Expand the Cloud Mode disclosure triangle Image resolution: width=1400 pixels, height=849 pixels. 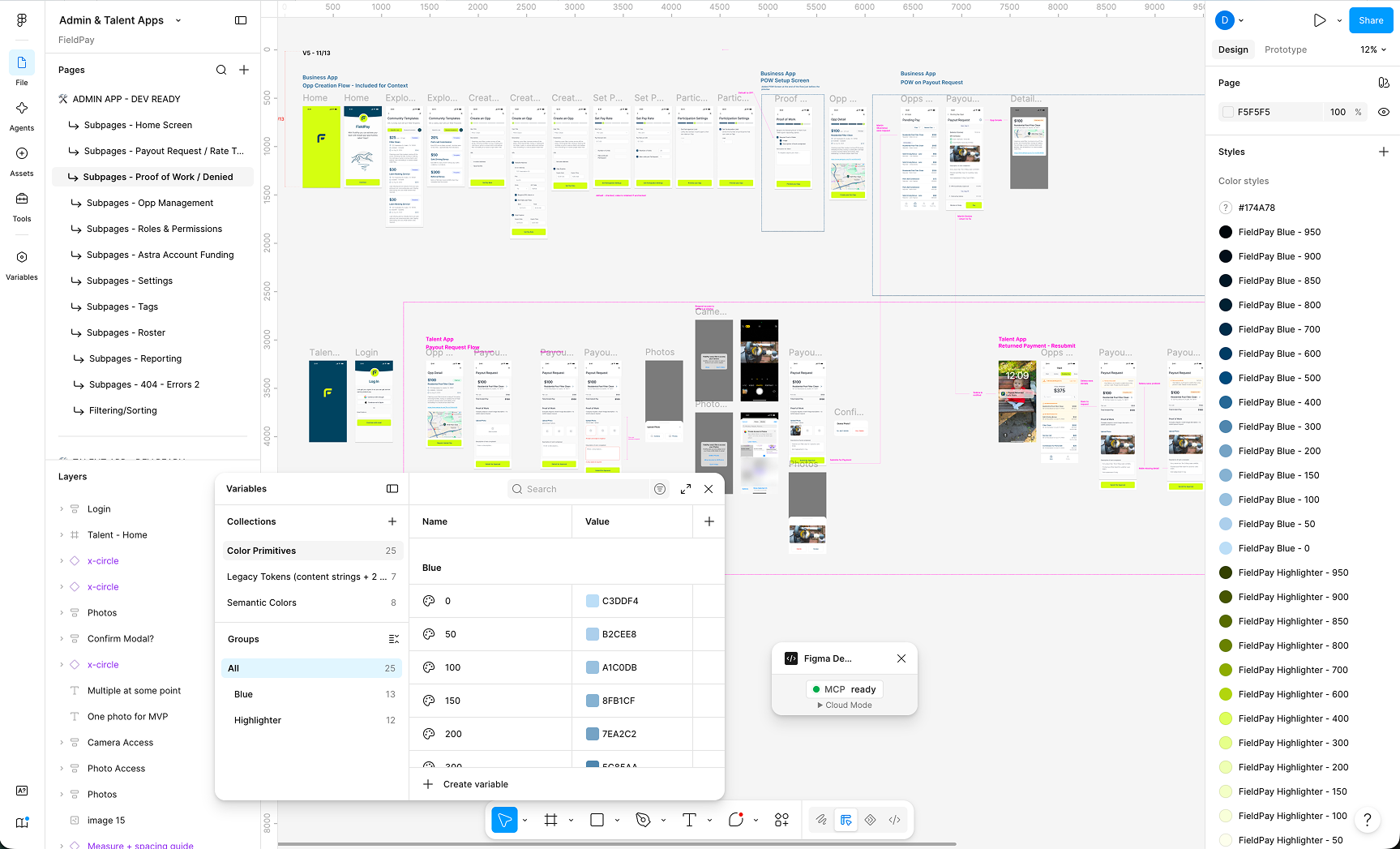point(820,705)
